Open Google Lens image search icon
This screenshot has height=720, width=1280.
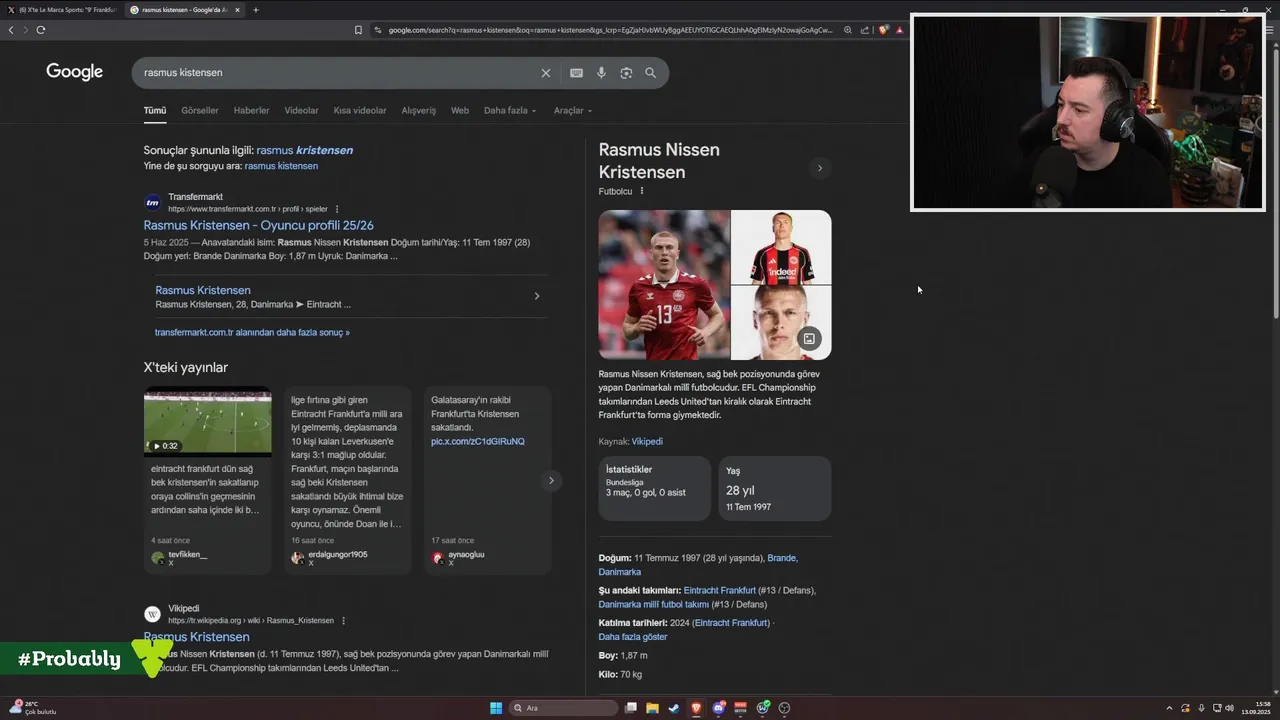coord(626,73)
